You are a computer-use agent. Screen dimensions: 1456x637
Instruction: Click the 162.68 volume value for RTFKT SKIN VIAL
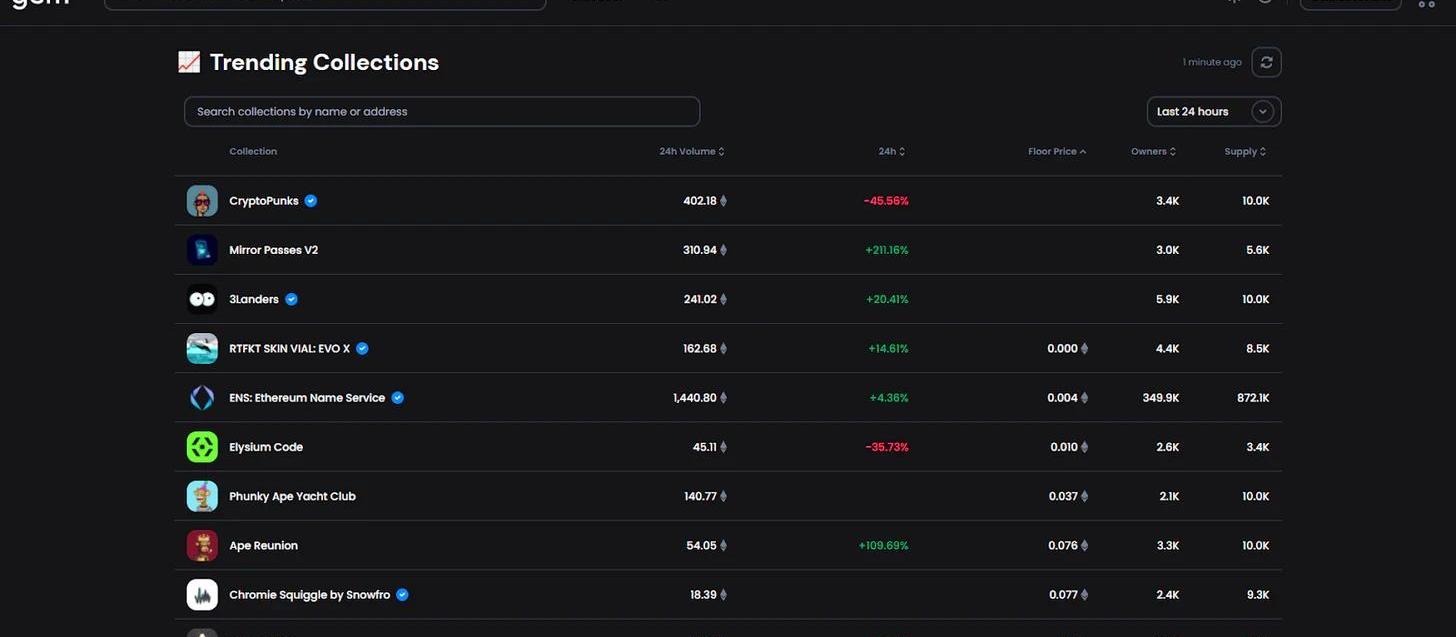pos(700,349)
